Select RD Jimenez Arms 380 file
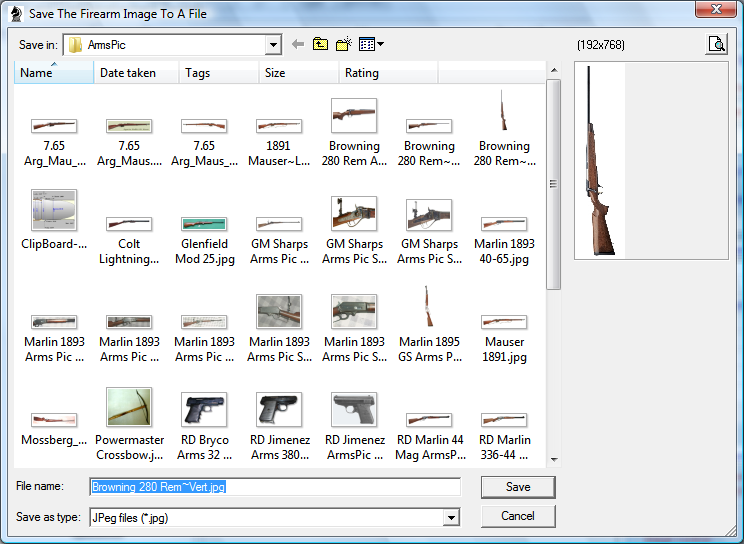Image resolution: width=744 pixels, height=544 pixels. tap(279, 426)
